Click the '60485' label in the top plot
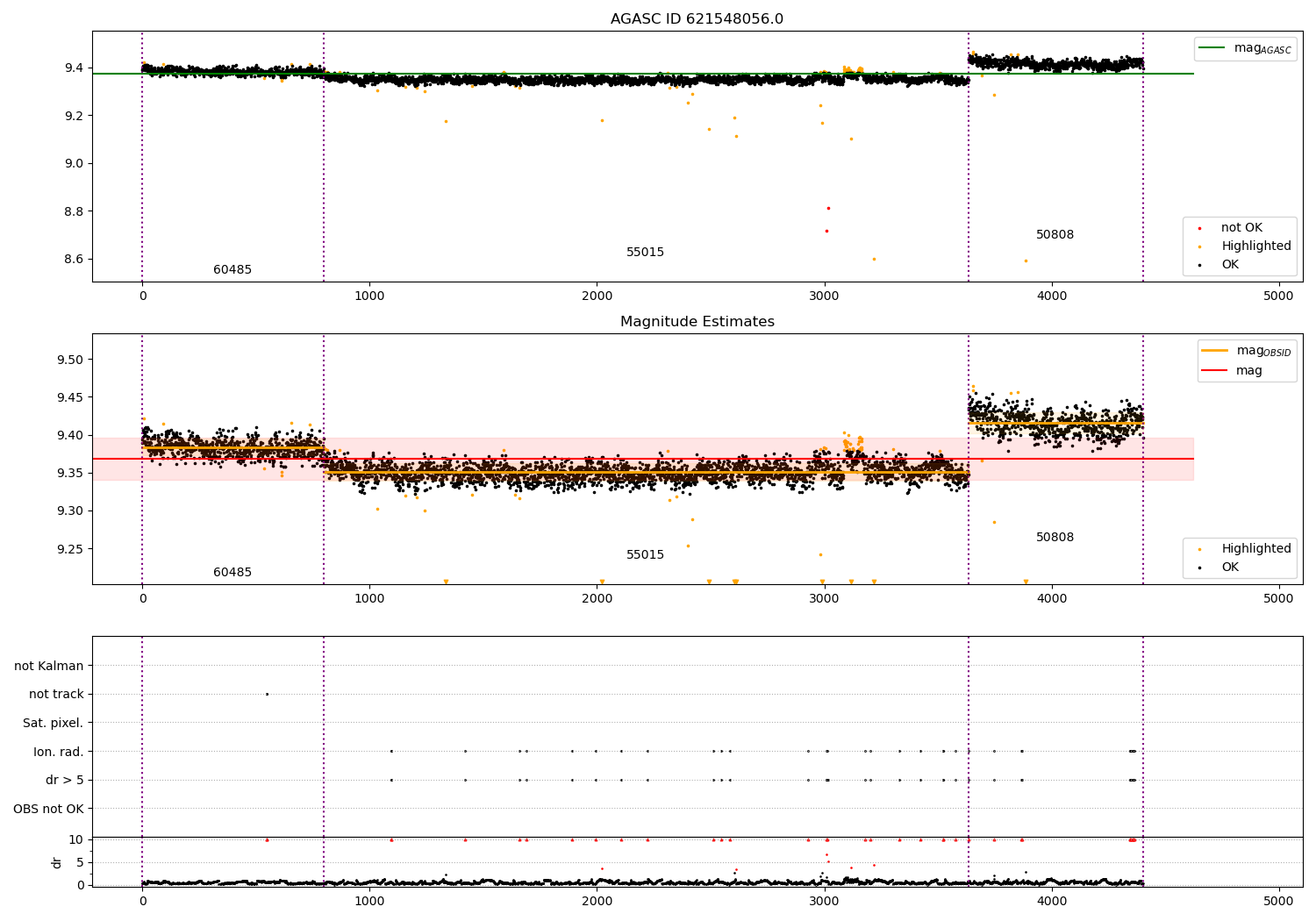Viewport: 1316px width, 921px height. [x=232, y=270]
